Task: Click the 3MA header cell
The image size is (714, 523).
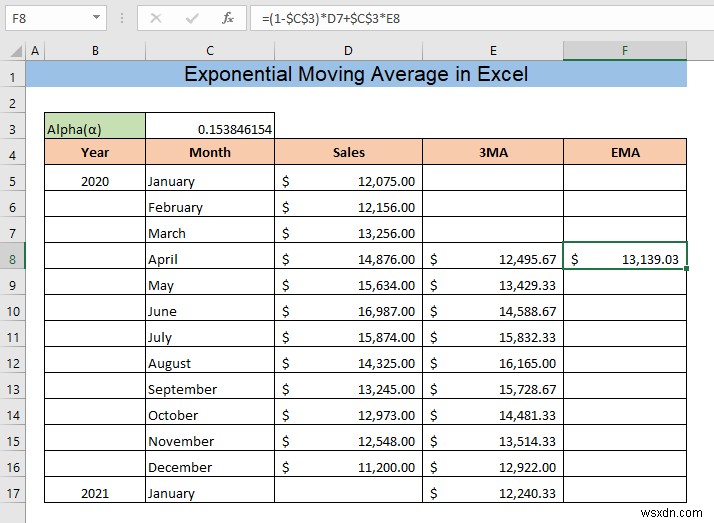Action: [493, 152]
